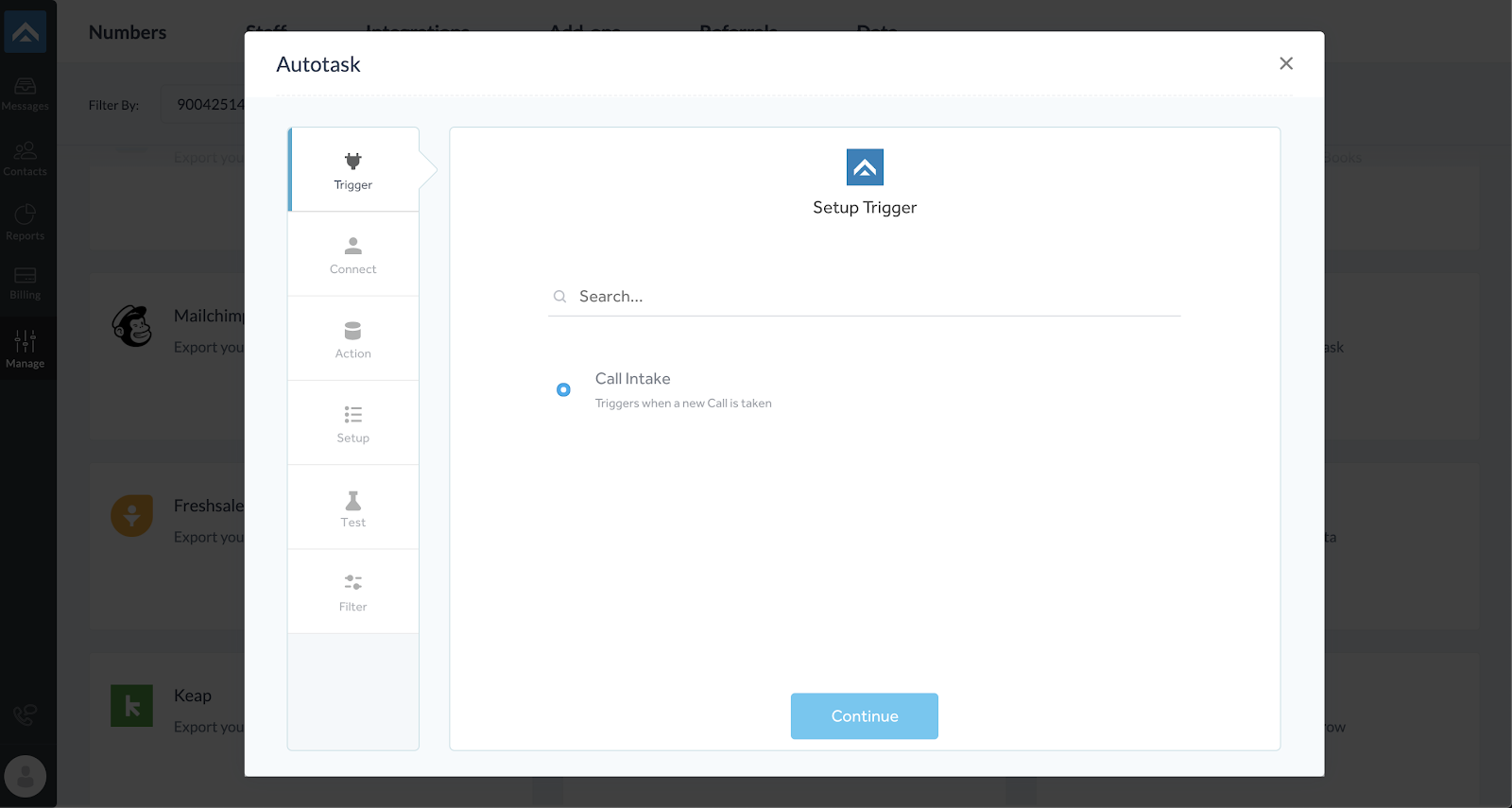The image size is (1512, 808).
Task: Click the Keap integration logo
Action: tap(132, 706)
